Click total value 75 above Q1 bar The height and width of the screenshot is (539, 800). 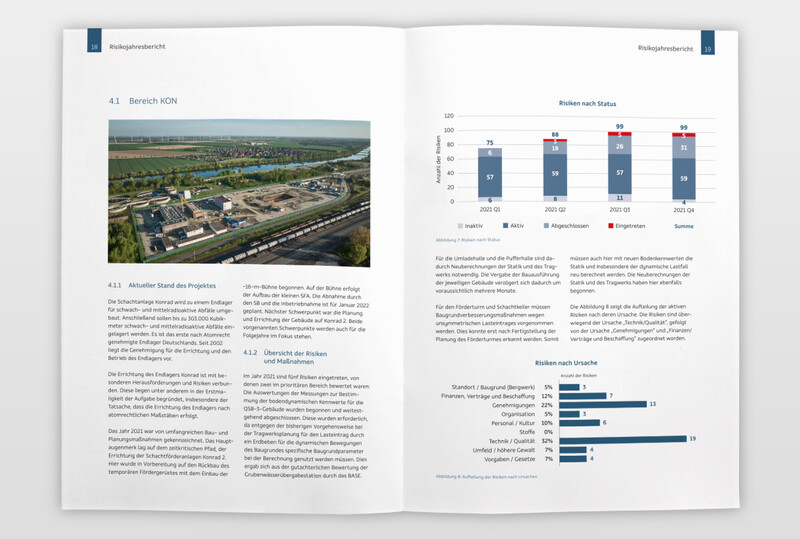tap(490, 143)
